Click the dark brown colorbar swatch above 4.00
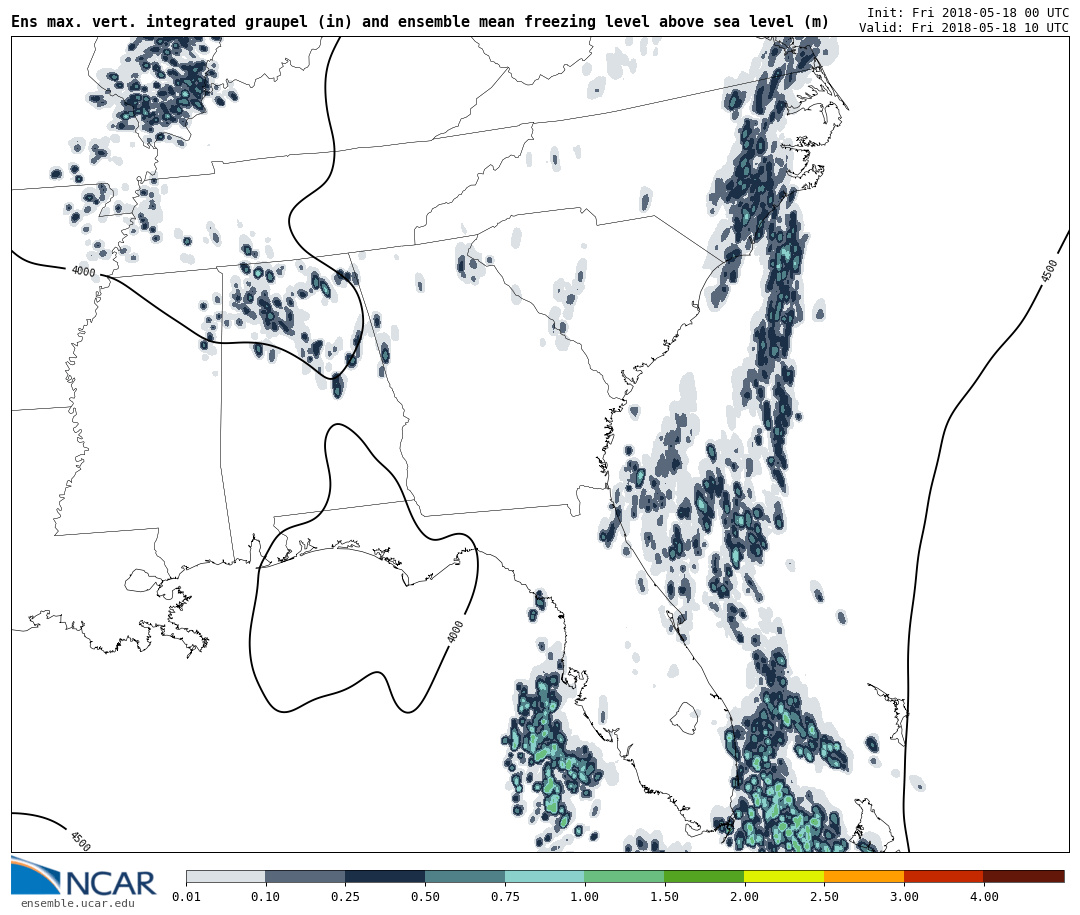Image resolution: width=1080 pixels, height=915 pixels. point(1023,876)
